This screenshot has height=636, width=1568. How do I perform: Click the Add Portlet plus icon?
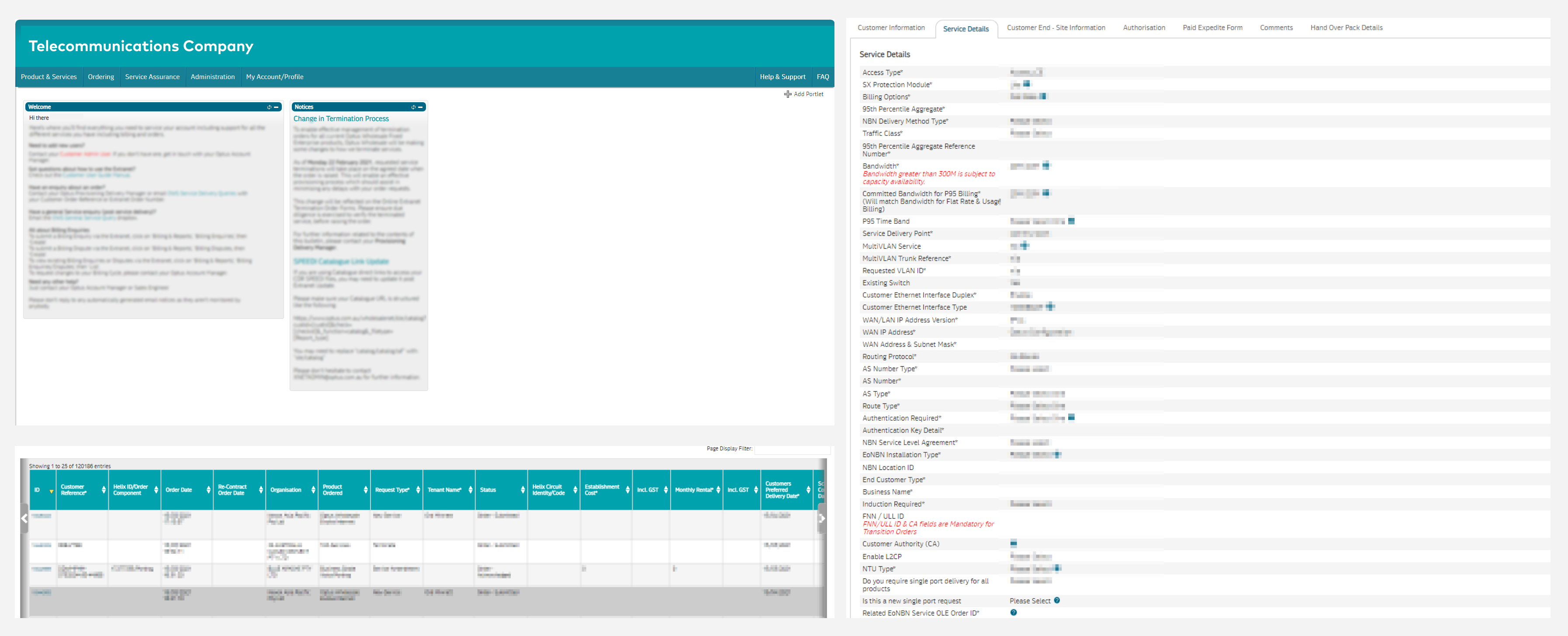click(788, 94)
